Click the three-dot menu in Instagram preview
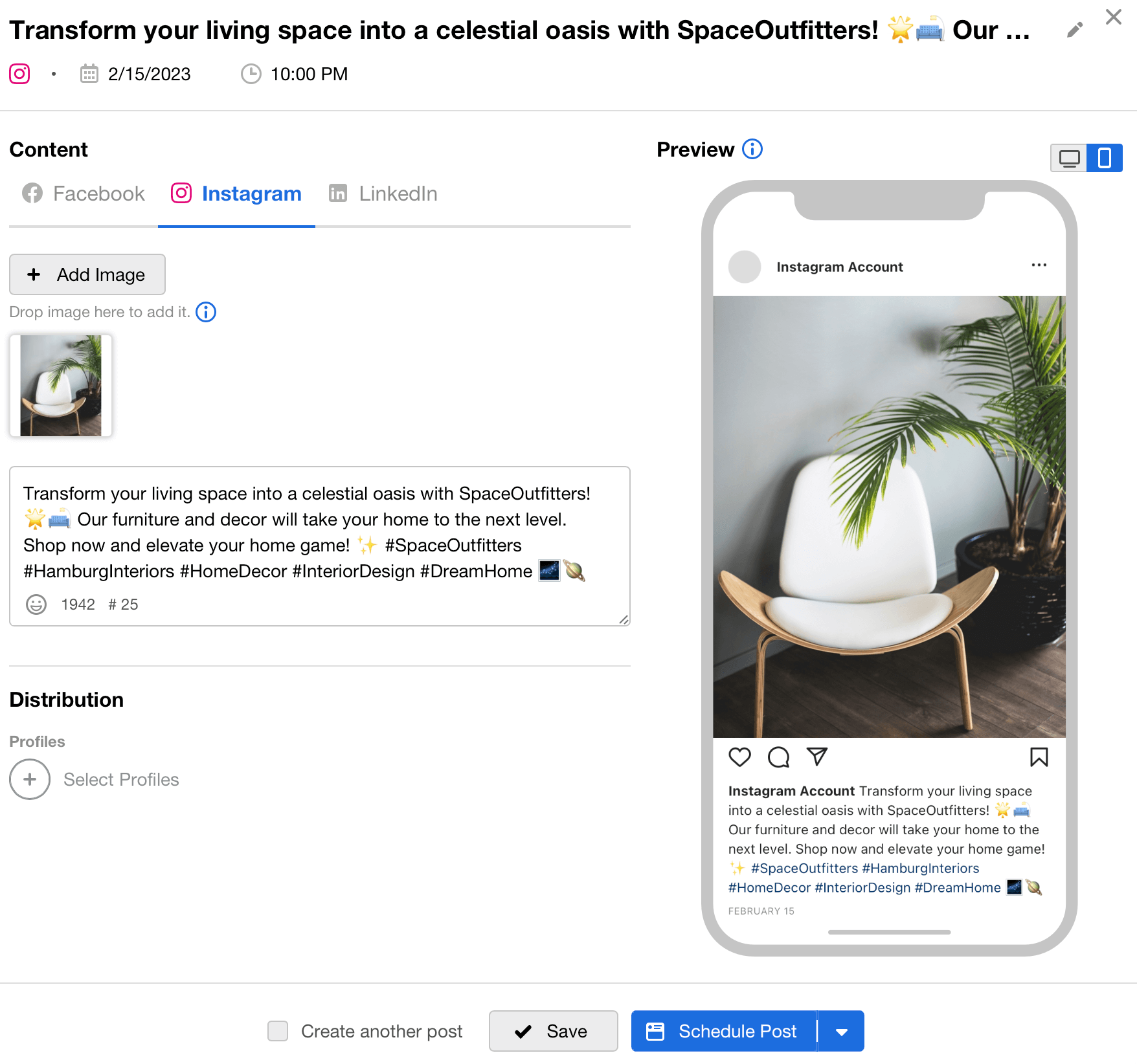This screenshot has width=1137, height=1064. pos(1039,265)
